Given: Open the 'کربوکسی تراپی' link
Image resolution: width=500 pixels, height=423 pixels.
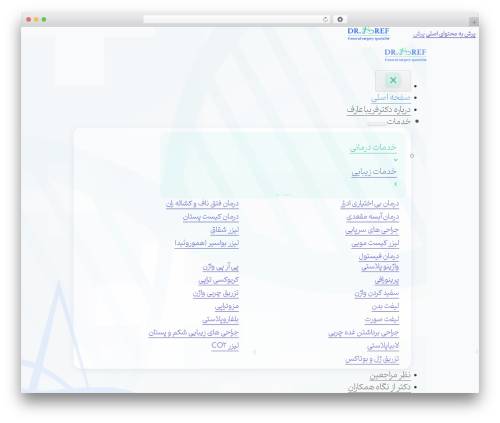Looking at the screenshot, I should 219,280.
